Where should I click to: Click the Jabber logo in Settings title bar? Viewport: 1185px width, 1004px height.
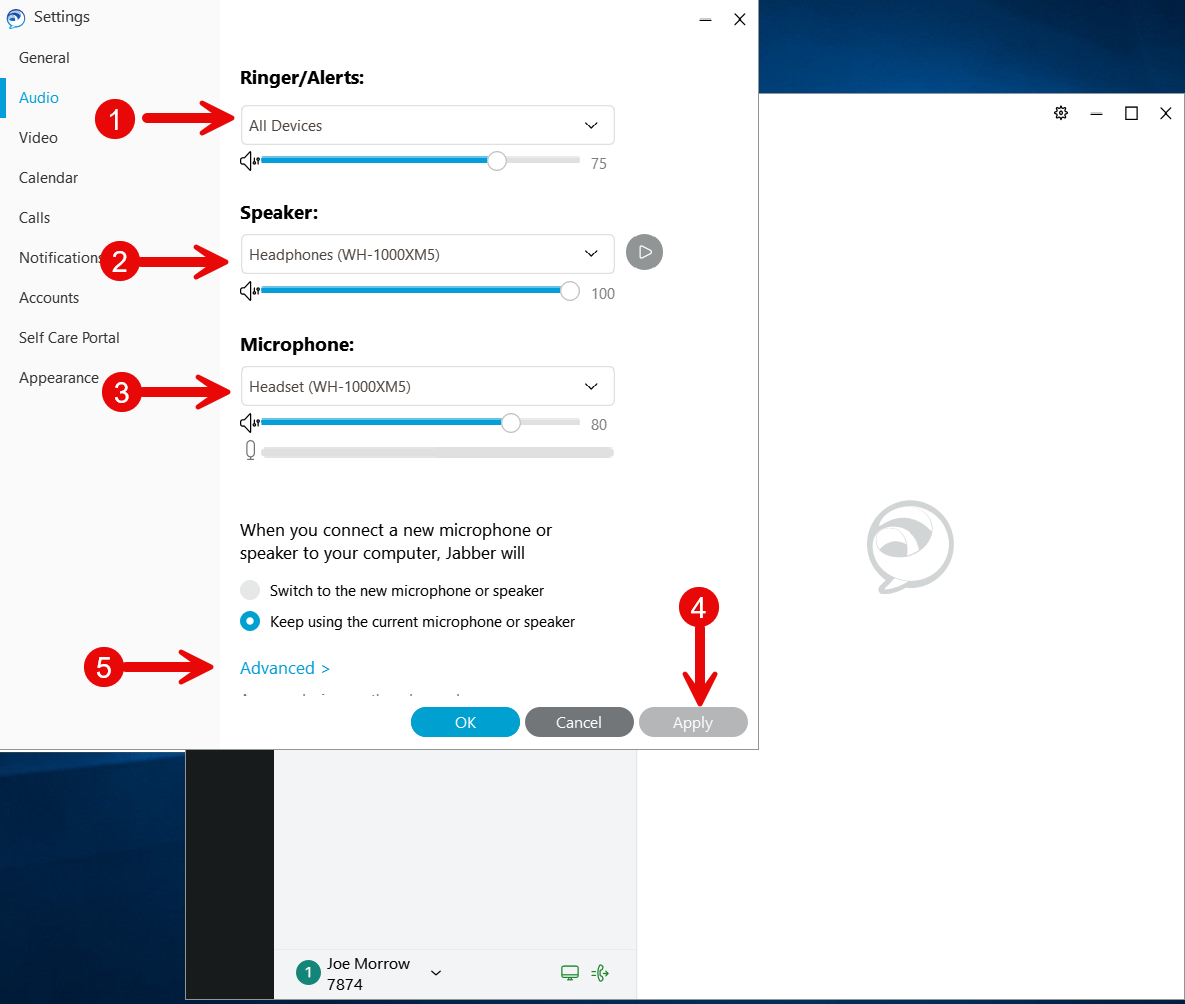(16, 18)
